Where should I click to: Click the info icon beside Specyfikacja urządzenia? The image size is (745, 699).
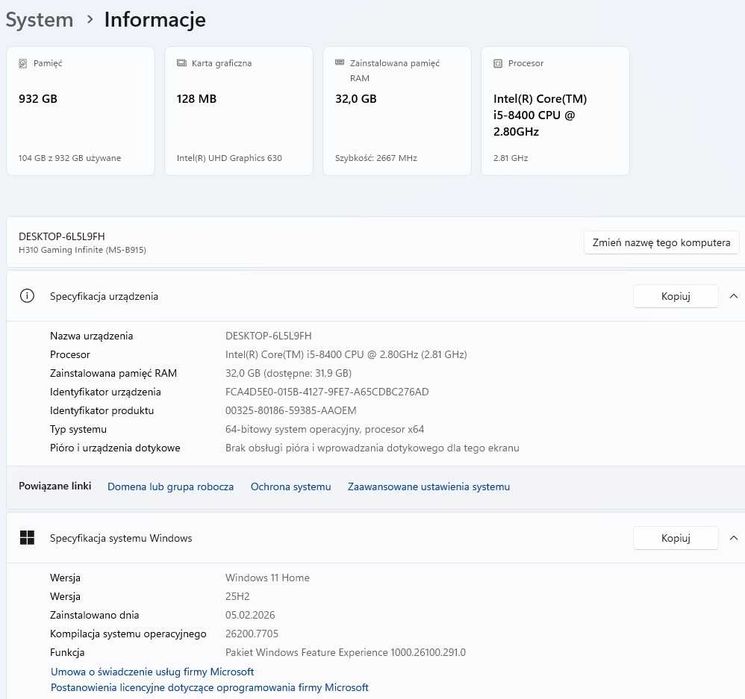(27, 296)
